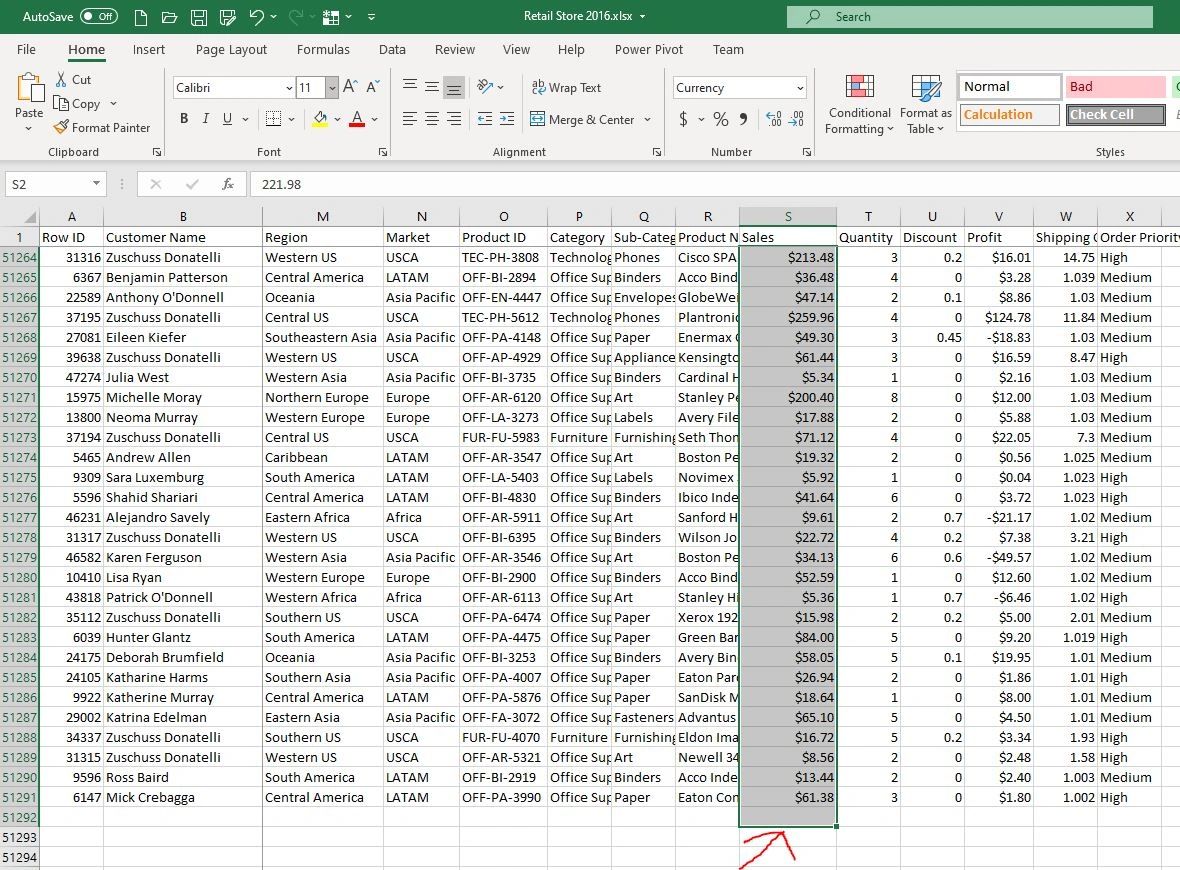Open the Currency number format dropdown

pos(800,88)
